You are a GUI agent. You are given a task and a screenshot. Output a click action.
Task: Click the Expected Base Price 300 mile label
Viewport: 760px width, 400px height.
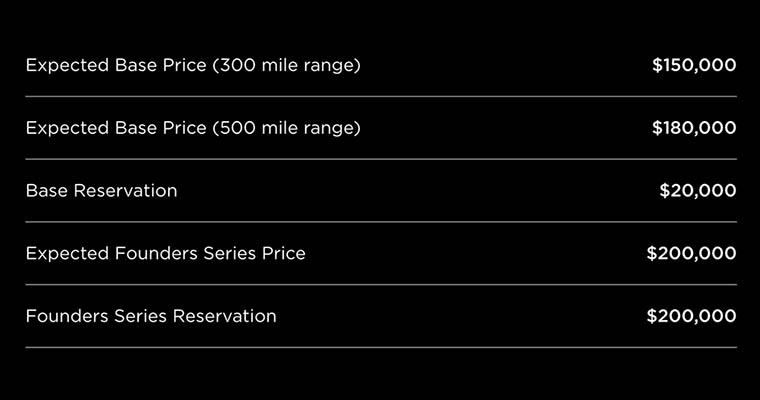[192, 65]
